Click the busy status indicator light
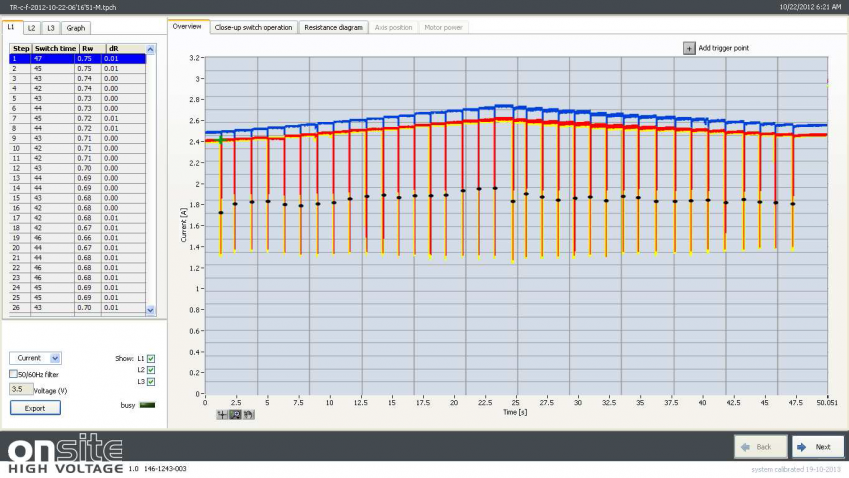Image resolution: width=849 pixels, height=478 pixels. click(x=150, y=404)
